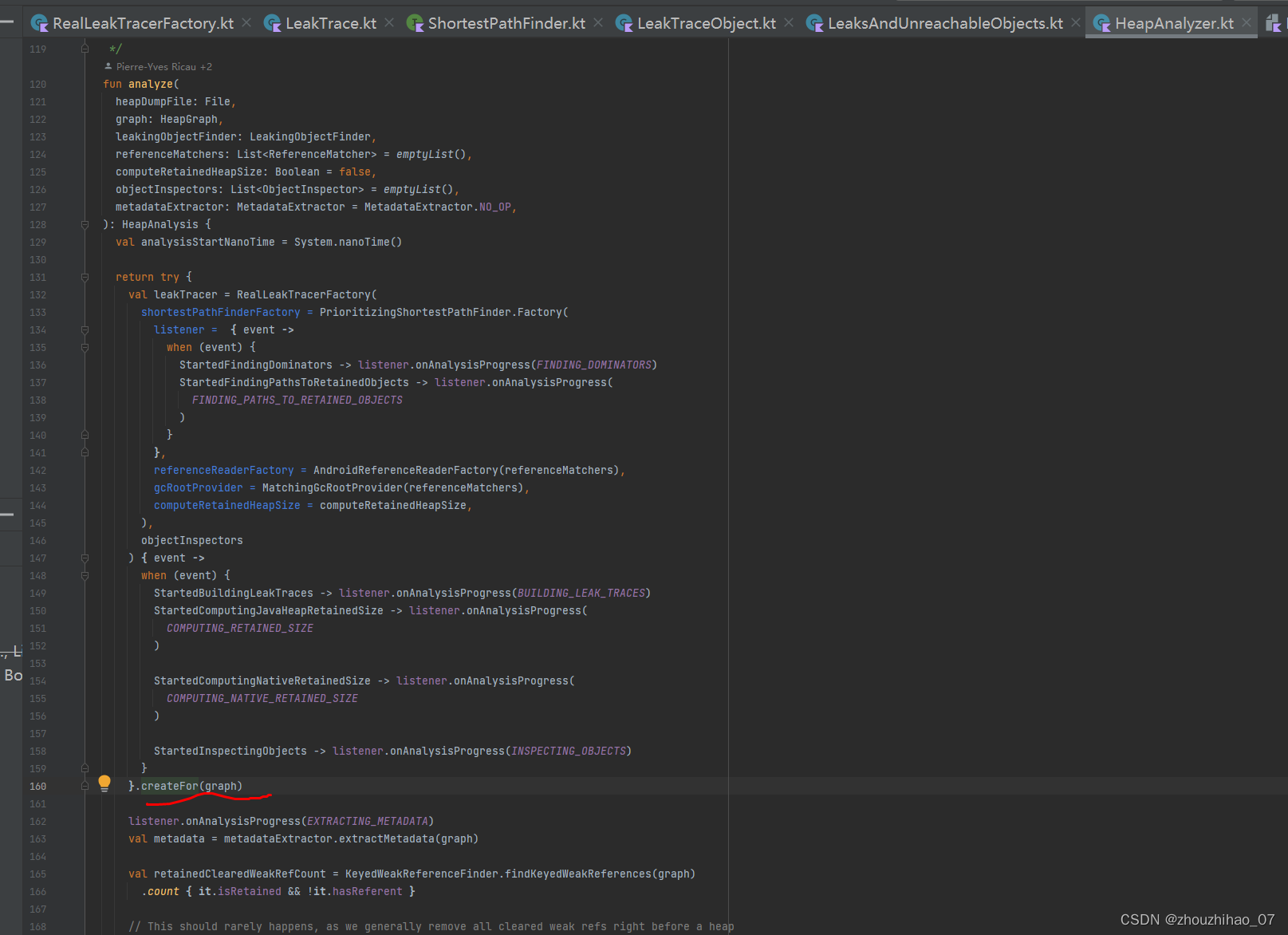Click RealLeakTracerFactory constructor call on line 132
1288x935 pixels.
304,294
